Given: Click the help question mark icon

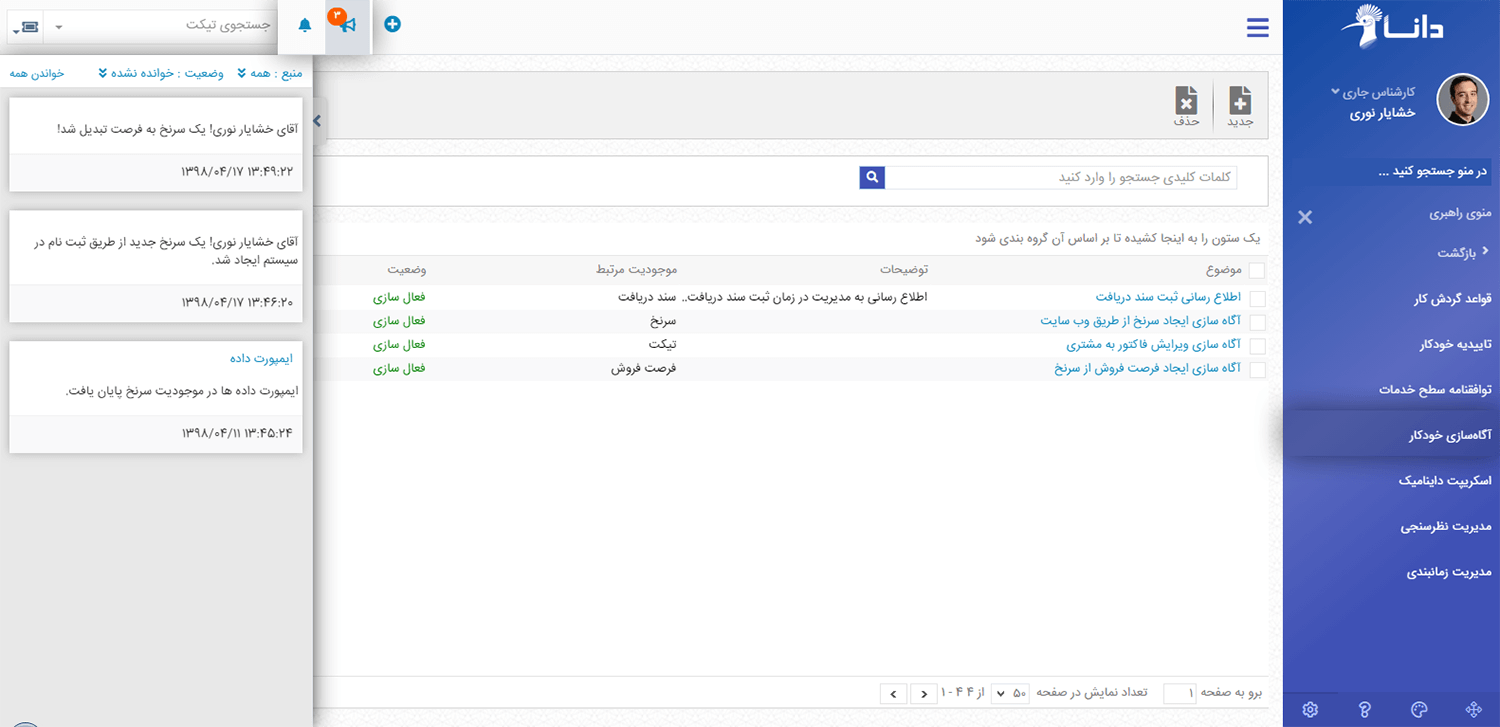Looking at the screenshot, I should coord(1364,709).
